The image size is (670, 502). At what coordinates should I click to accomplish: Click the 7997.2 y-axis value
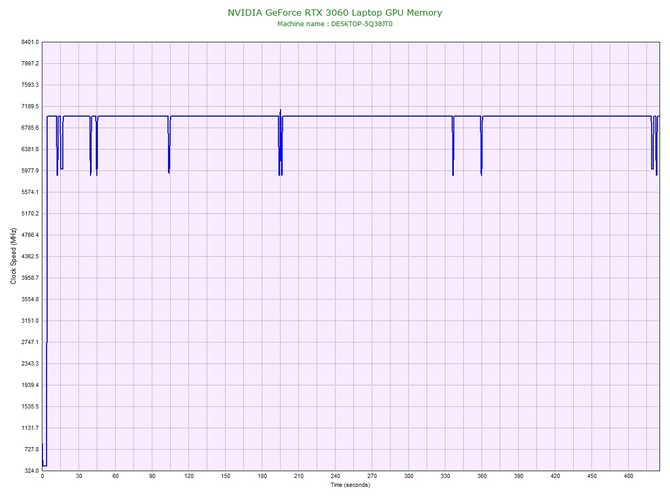[x=30, y=63]
